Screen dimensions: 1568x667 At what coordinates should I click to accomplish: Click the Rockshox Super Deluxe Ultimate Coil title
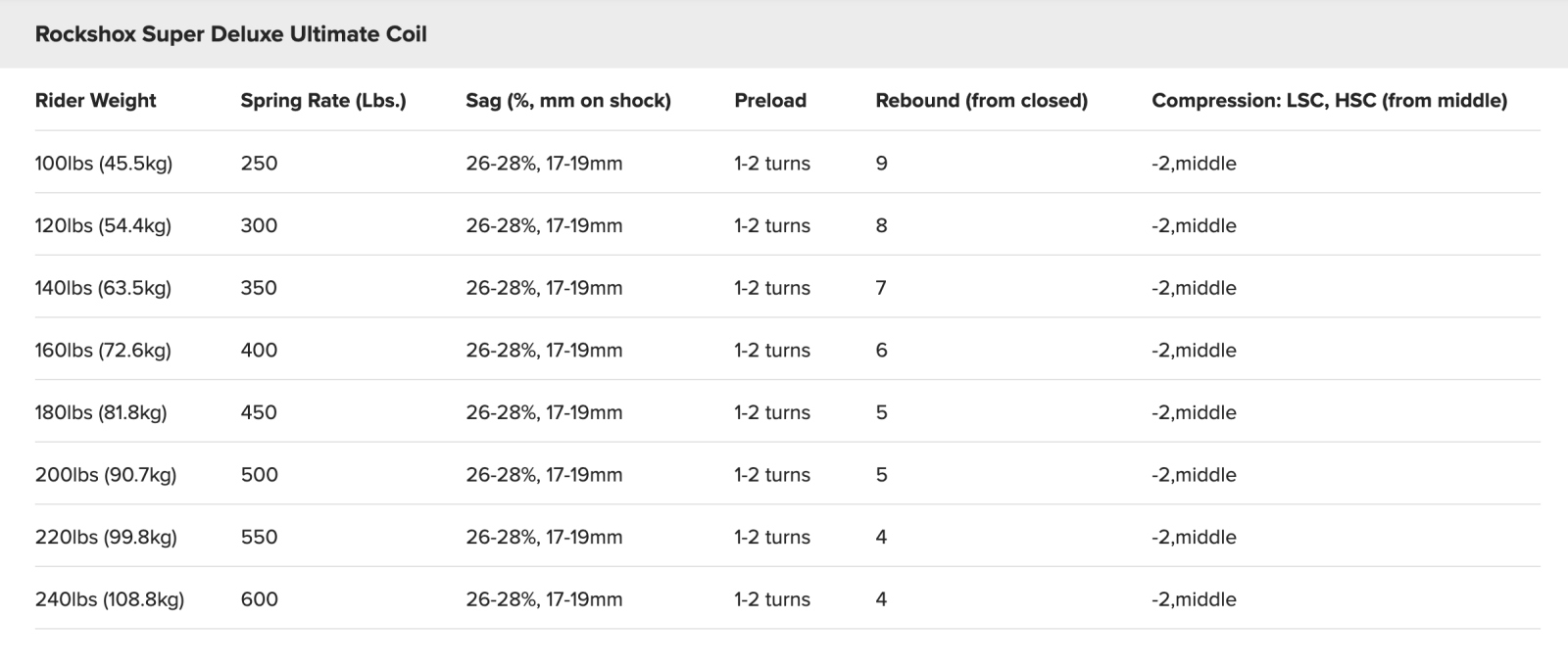[x=230, y=34]
